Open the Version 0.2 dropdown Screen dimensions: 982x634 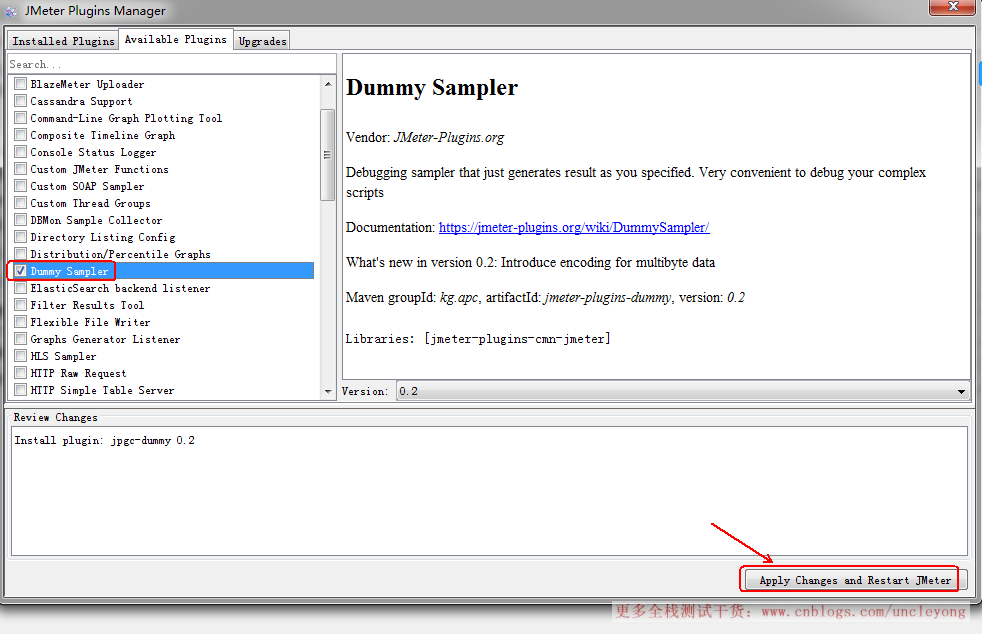click(683, 391)
